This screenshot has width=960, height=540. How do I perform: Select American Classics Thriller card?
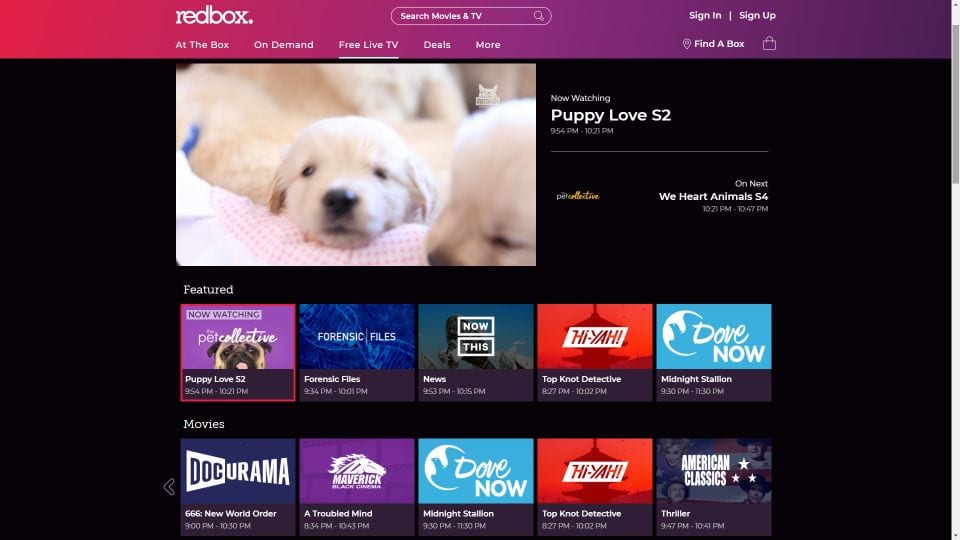(x=714, y=487)
